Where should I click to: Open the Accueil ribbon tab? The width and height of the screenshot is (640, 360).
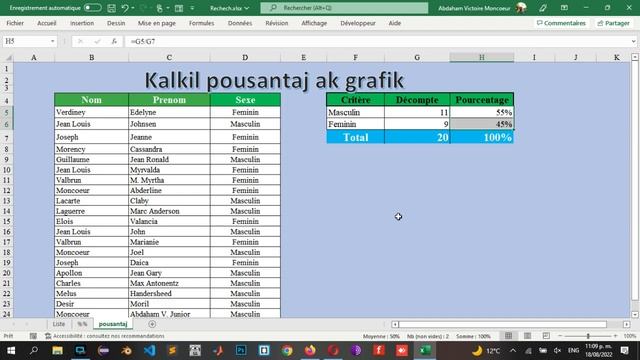(47, 23)
